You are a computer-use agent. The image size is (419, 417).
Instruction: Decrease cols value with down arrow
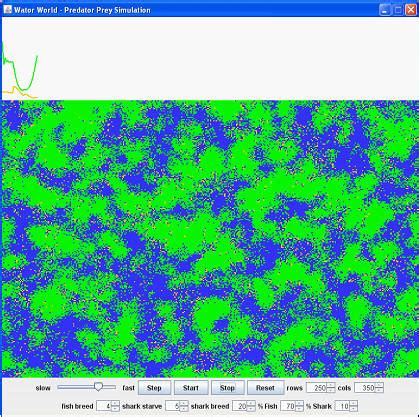coord(379,390)
